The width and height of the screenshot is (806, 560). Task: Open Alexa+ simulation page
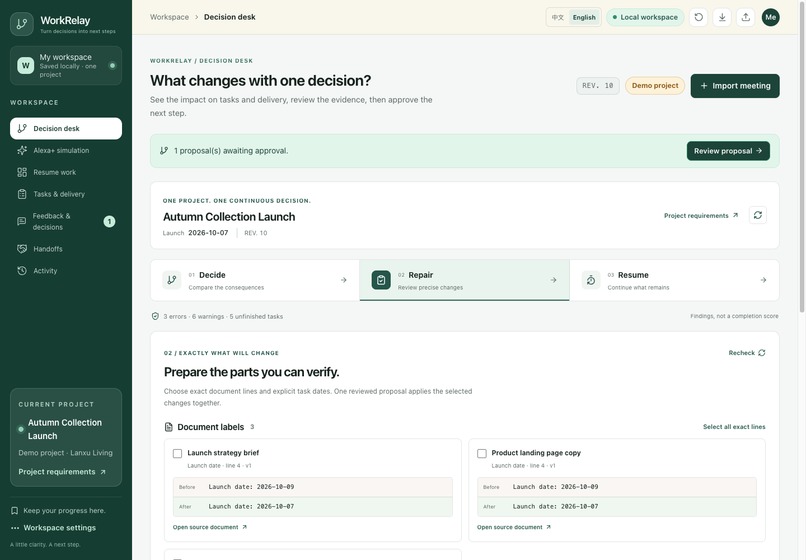[66, 151]
